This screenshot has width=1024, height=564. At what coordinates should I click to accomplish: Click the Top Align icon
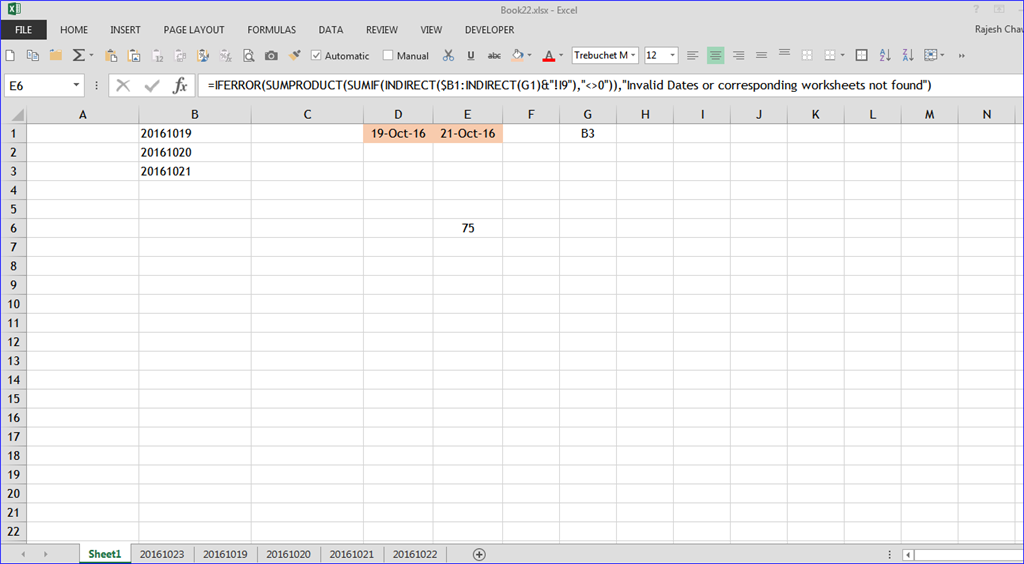[x=784, y=53]
